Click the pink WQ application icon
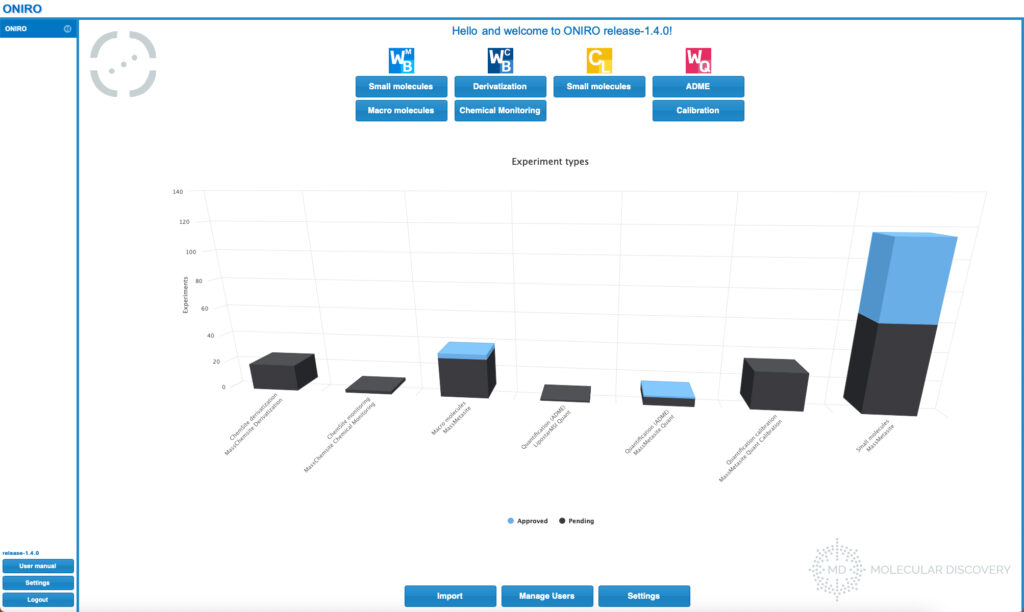Screen dimensions: 1024x612 (697, 60)
